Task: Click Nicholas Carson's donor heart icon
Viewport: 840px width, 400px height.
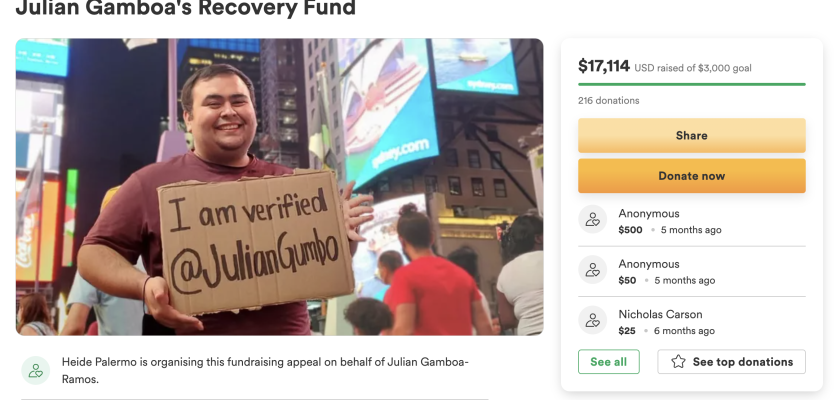Action: pos(592,320)
